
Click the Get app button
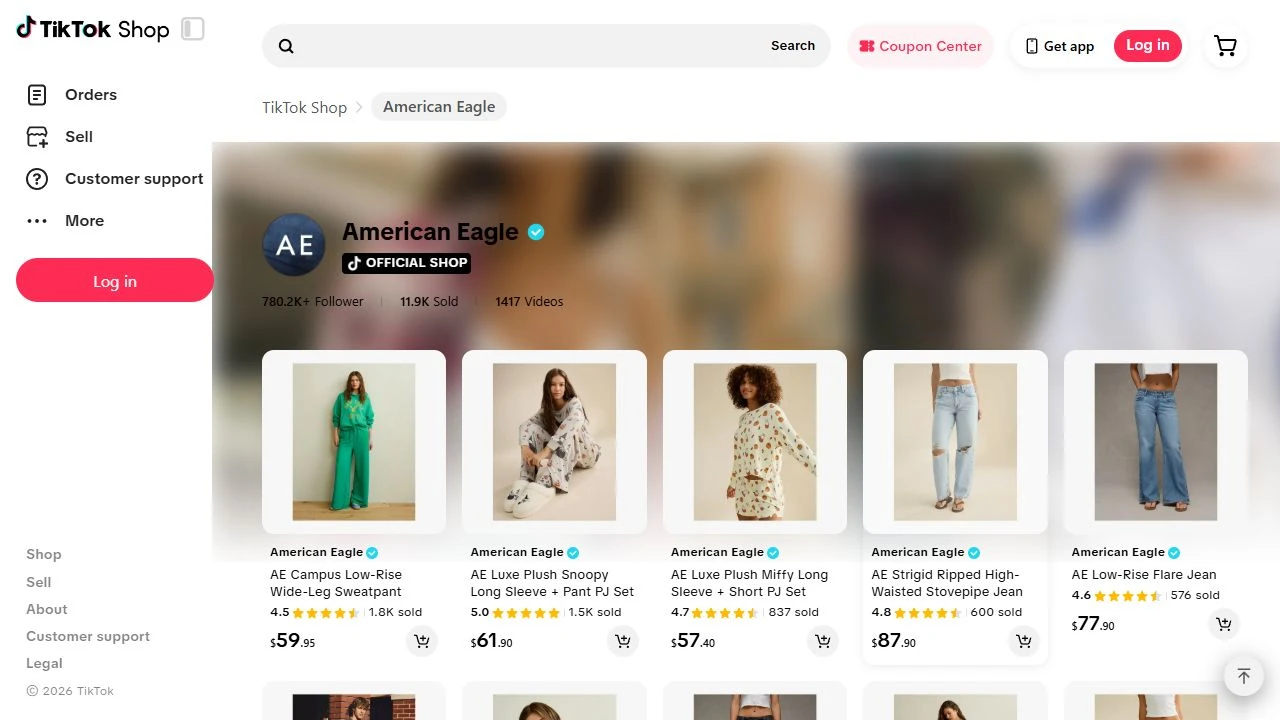(1060, 46)
